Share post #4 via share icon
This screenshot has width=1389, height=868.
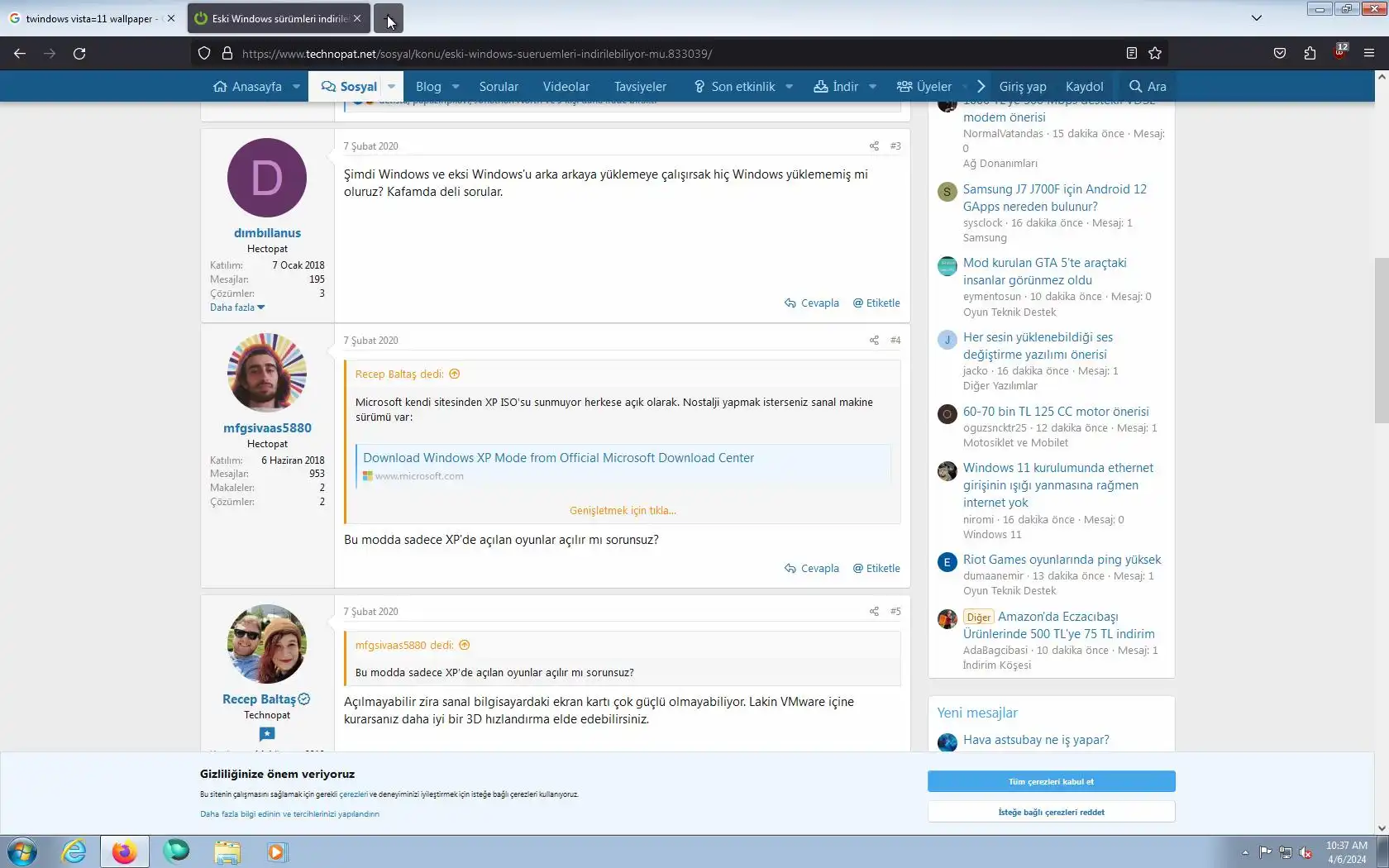click(x=874, y=341)
